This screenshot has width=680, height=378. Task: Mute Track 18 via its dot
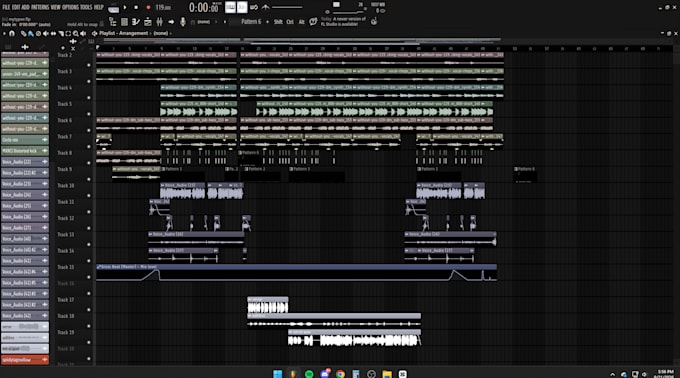pyautogui.click(x=89, y=326)
